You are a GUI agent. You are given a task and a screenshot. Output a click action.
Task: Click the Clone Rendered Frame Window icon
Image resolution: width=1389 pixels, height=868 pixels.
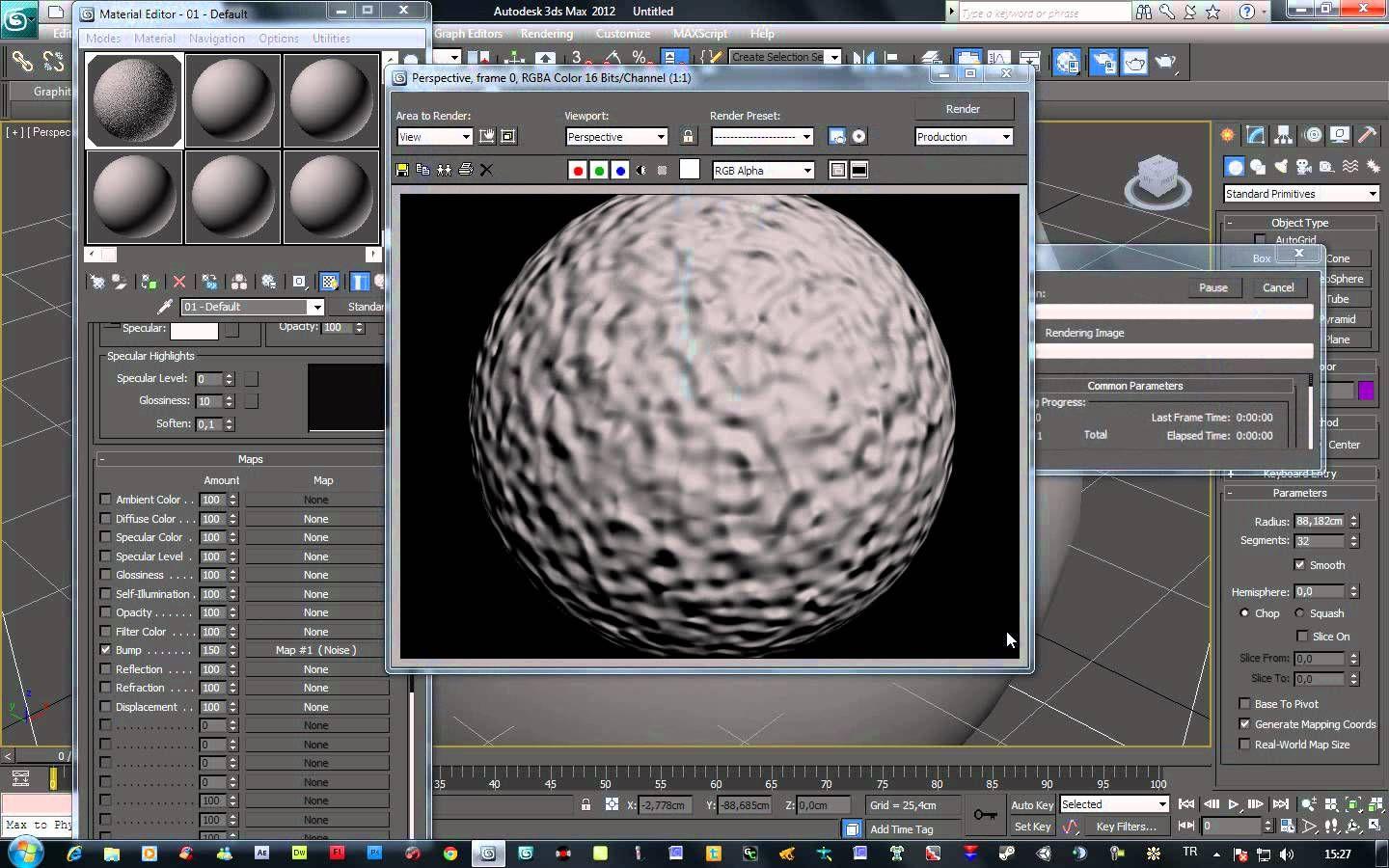(x=445, y=170)
